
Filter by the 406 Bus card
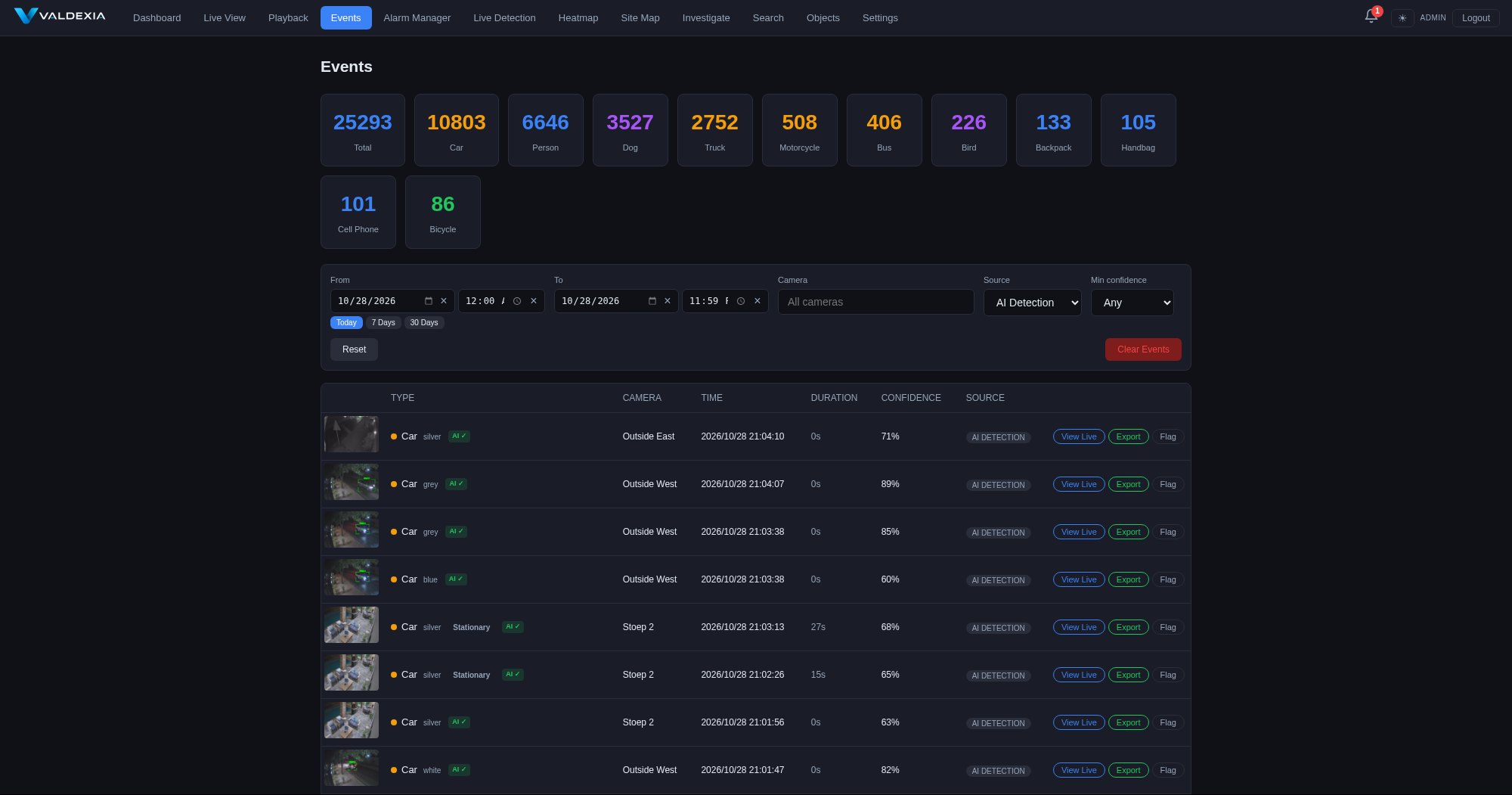click(x=885, y=130)
